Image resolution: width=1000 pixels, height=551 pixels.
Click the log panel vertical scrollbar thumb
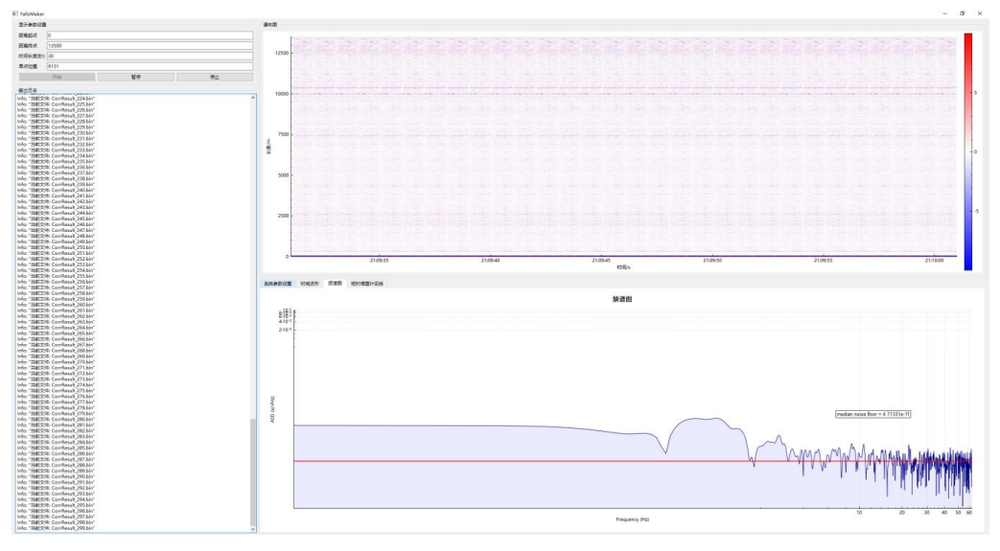253,472
